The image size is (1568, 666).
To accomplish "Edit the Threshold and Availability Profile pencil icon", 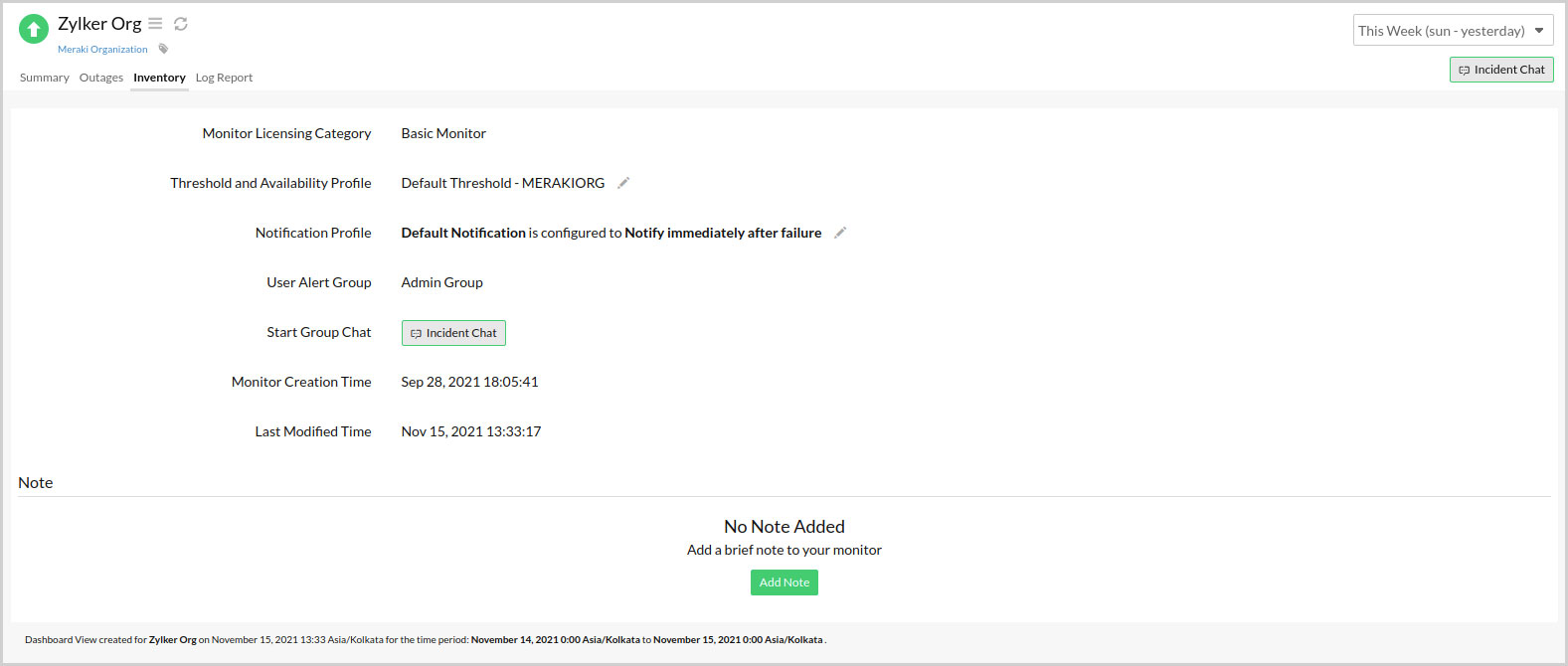I will point(623,183).
